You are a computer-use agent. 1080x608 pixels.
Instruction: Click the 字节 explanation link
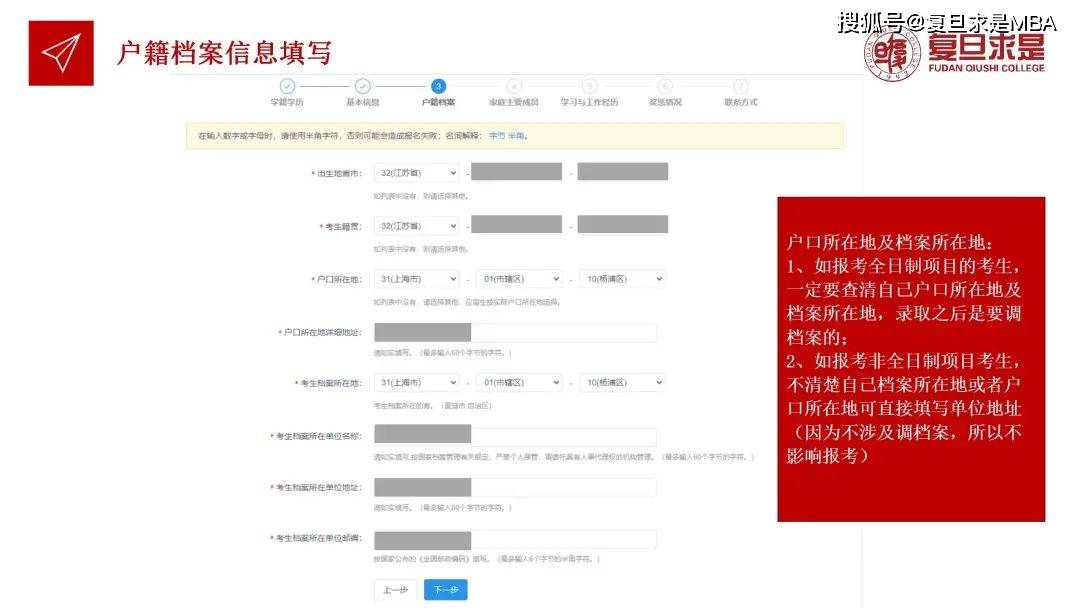tap(496, 135)
